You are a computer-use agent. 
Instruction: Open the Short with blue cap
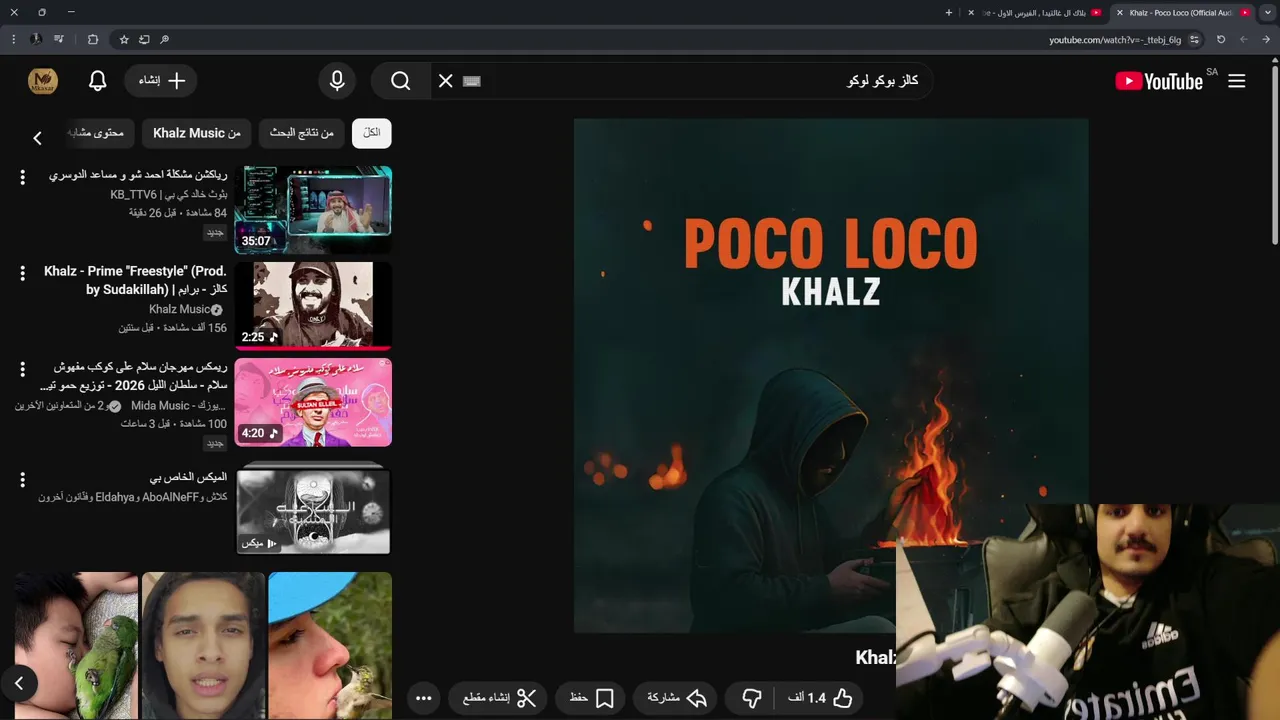tap(330, 645)
